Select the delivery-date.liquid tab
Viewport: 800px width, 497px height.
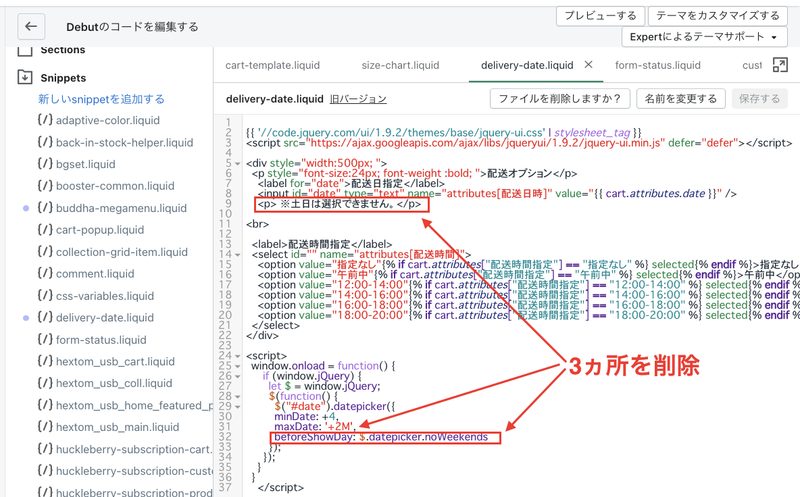pos(527,65)
